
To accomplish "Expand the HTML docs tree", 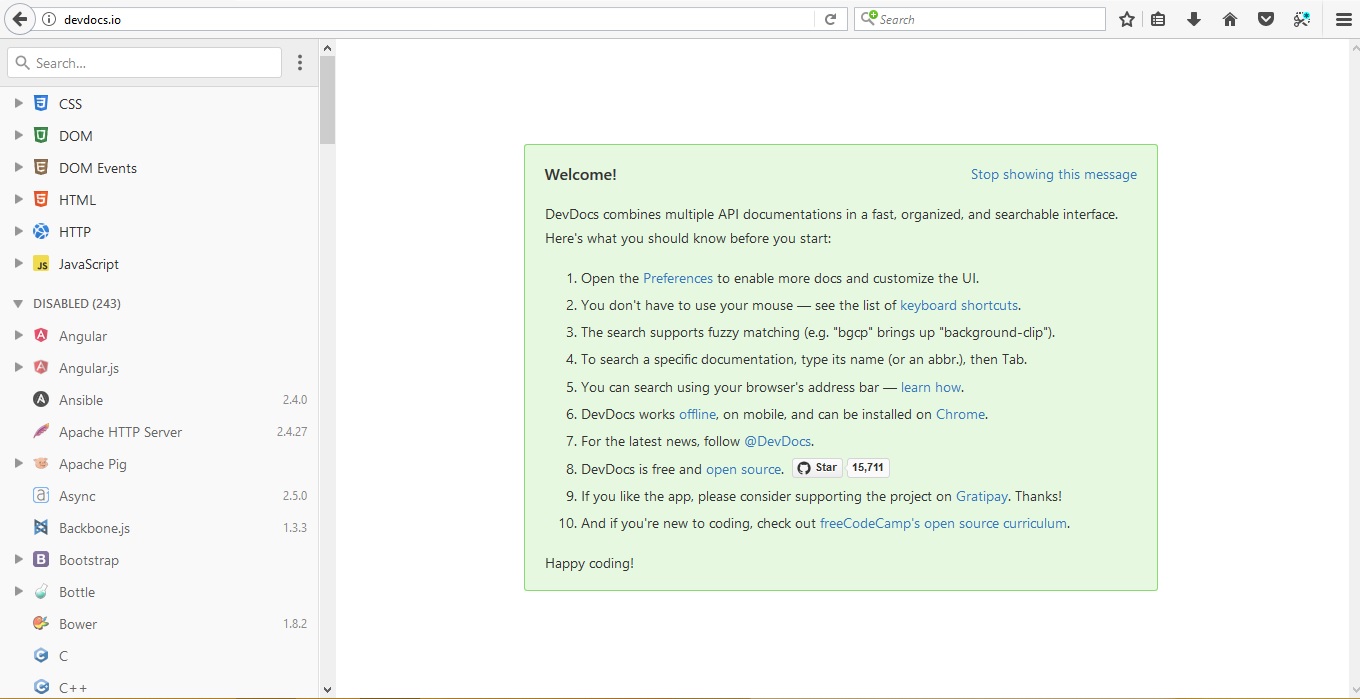I will tap(18, 199).
